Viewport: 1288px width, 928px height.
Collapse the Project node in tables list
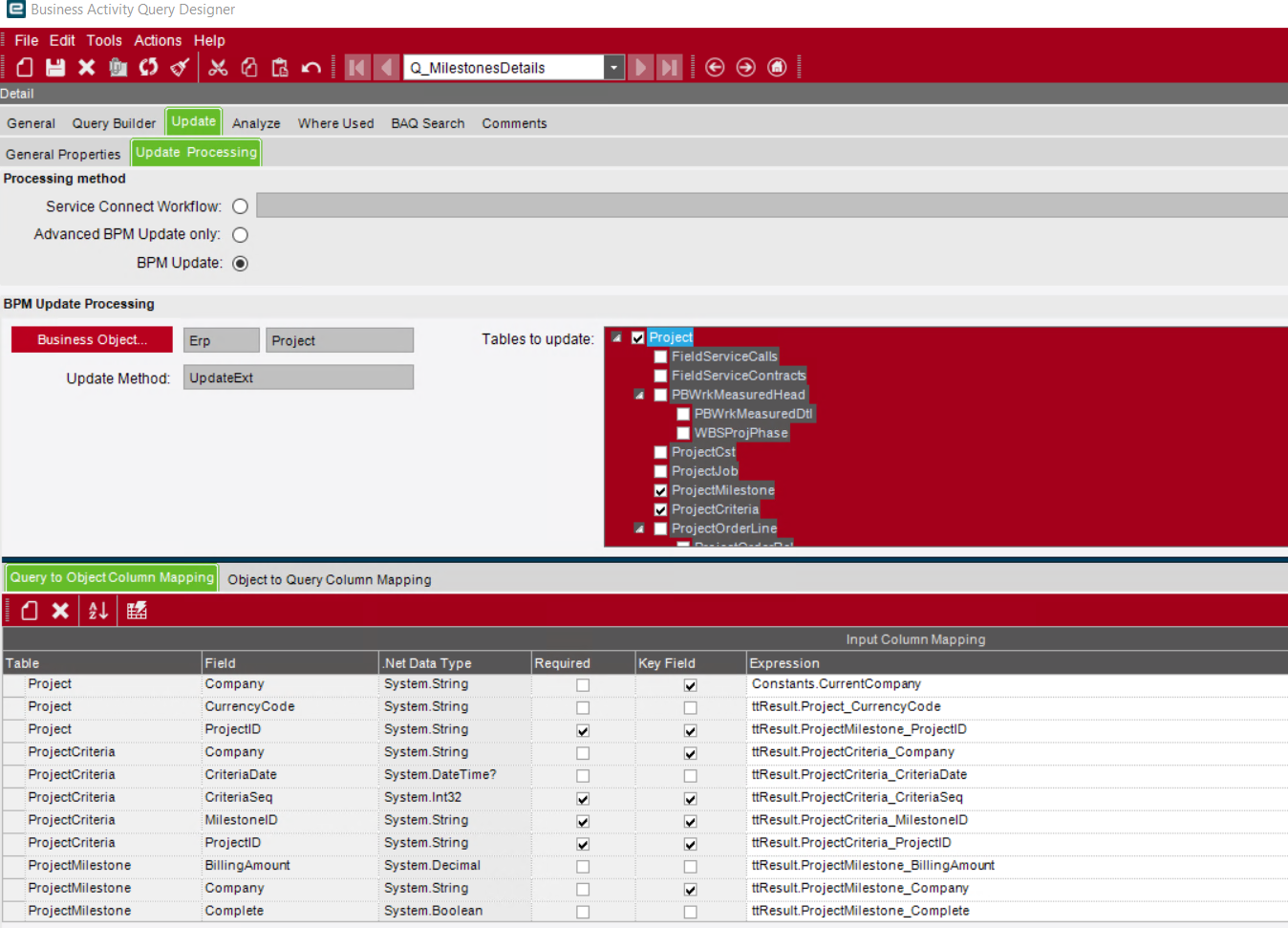click(616, 337)
